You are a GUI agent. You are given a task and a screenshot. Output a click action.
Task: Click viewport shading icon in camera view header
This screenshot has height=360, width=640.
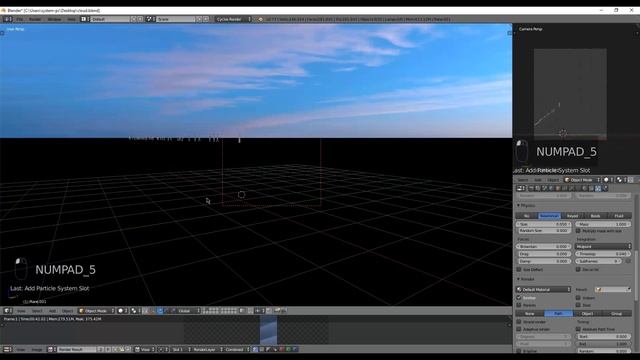608,180
